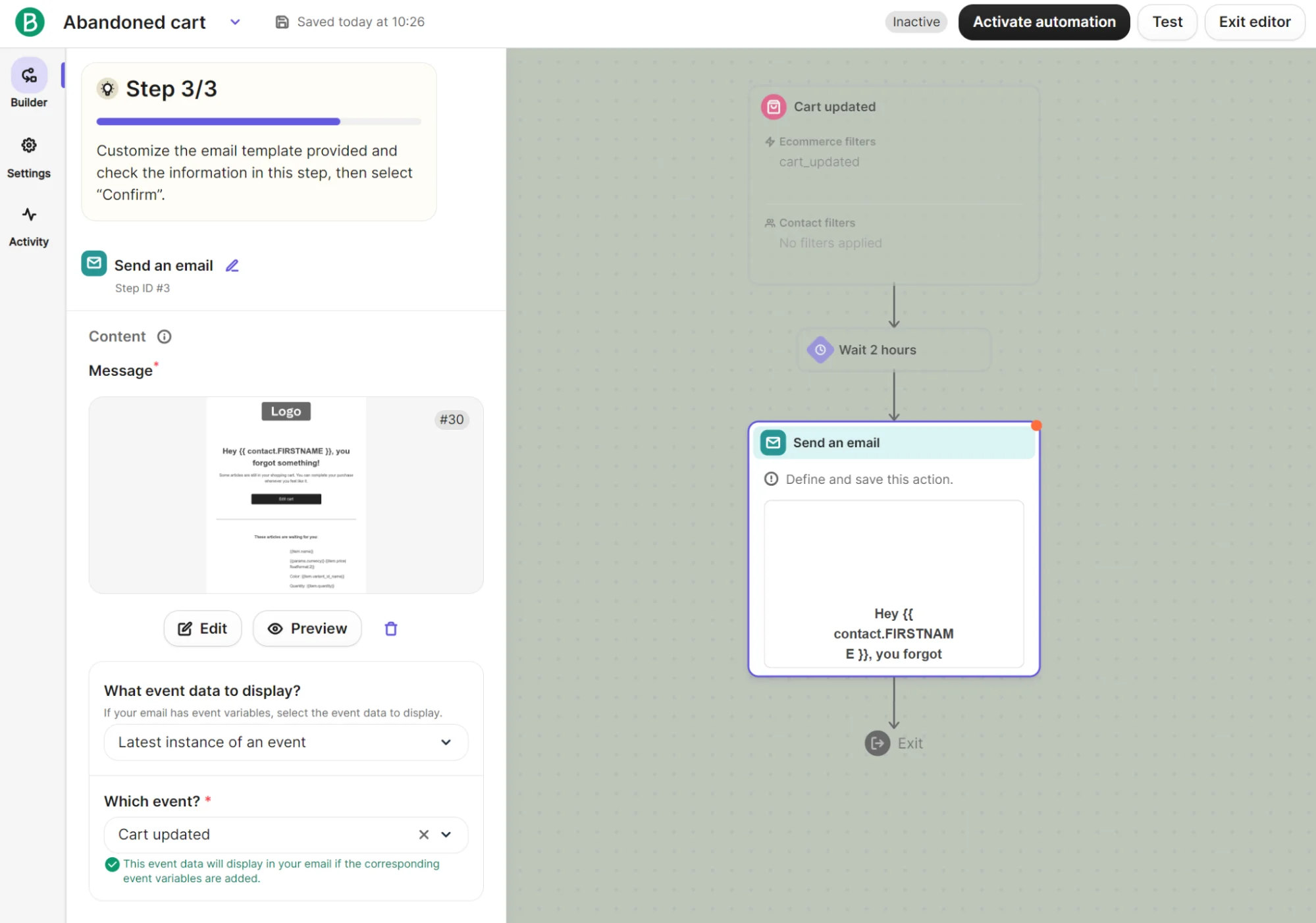The image size is (1316, 923).
Task: Expand the Abandoned cart title dropdown
Action: coord(235,22)
